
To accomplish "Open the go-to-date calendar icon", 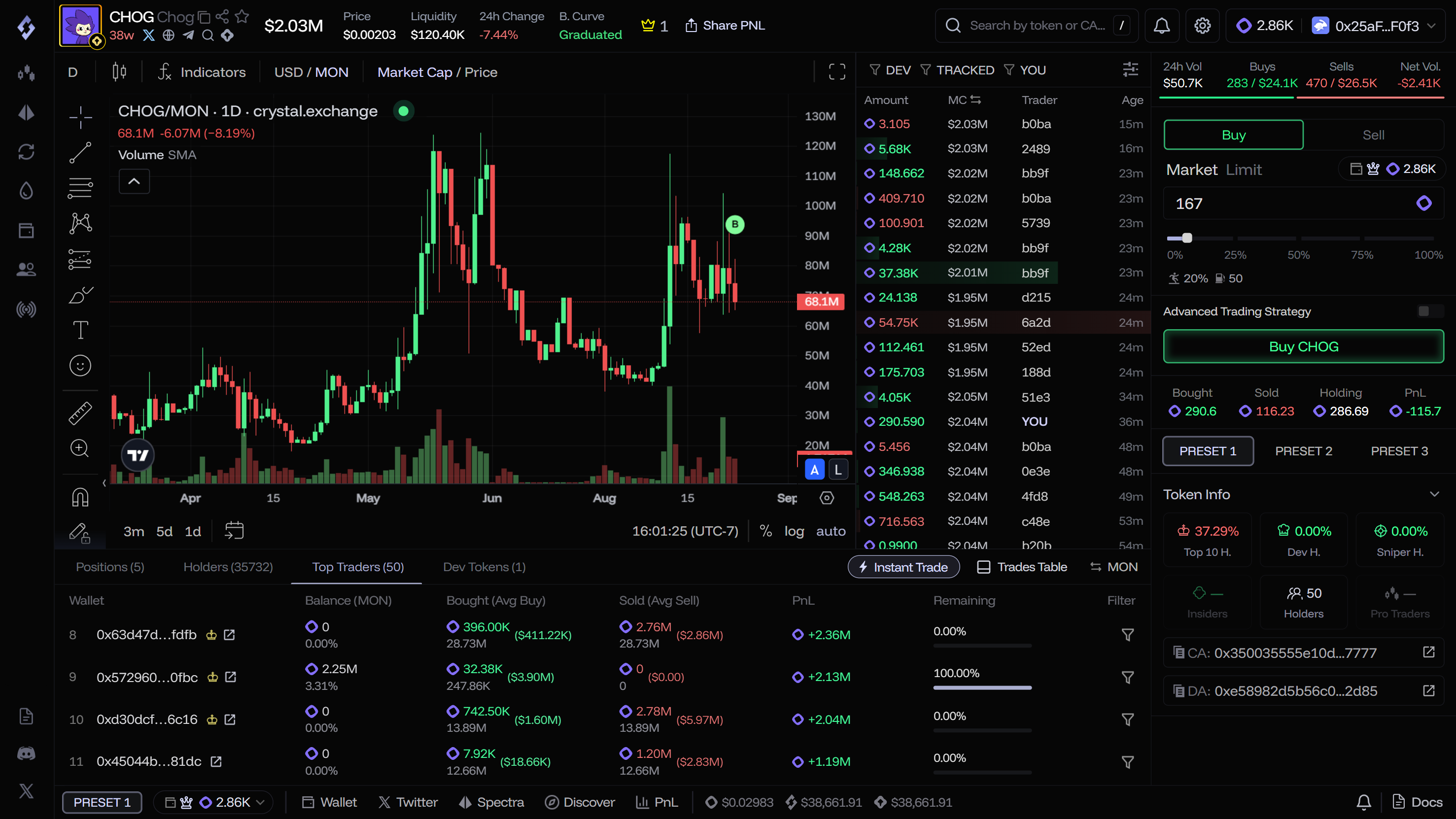I will (234, 531).
